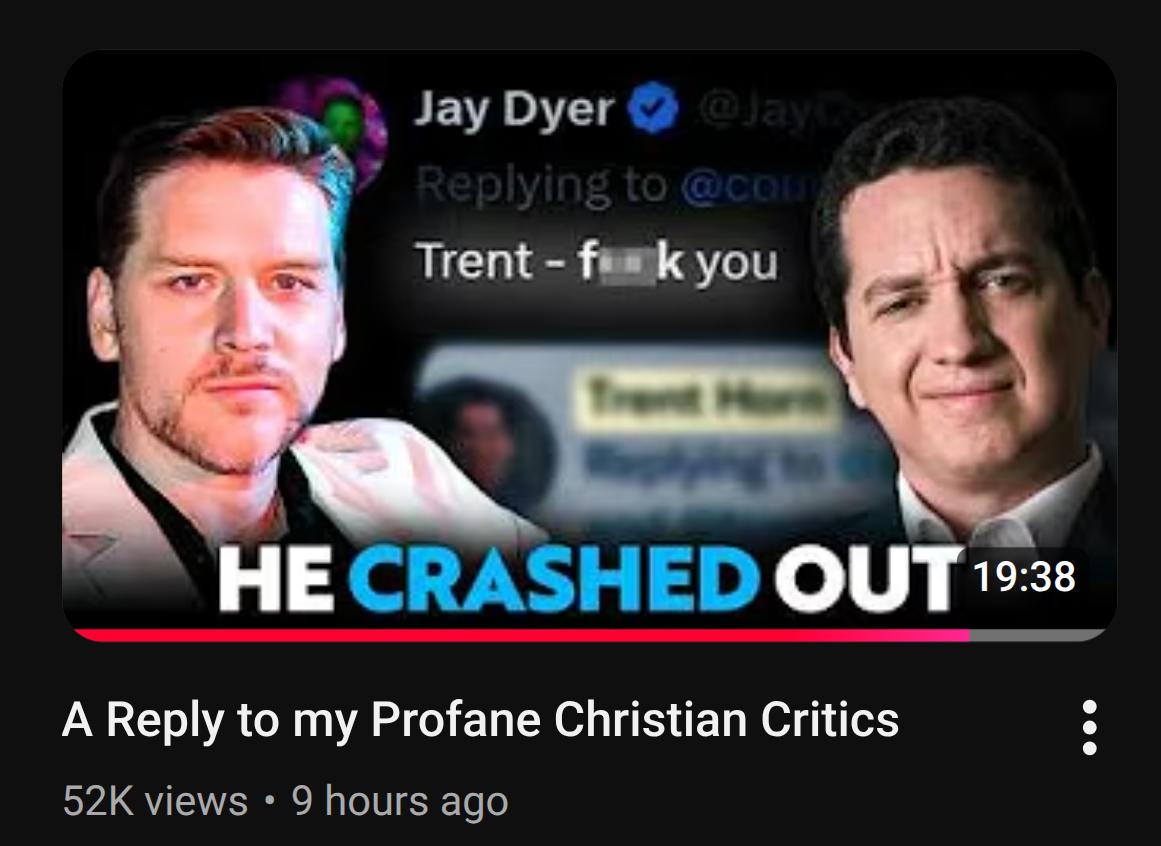Click the blue "CRASHED" word in the caption
This screenshot has height=846, width=1161.
click(x=555, y=578)
